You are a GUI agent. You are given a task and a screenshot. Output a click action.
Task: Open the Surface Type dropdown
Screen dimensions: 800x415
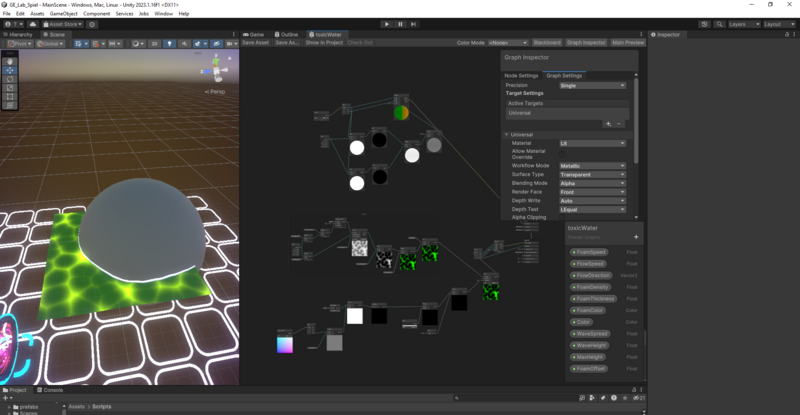coord(592,174)
